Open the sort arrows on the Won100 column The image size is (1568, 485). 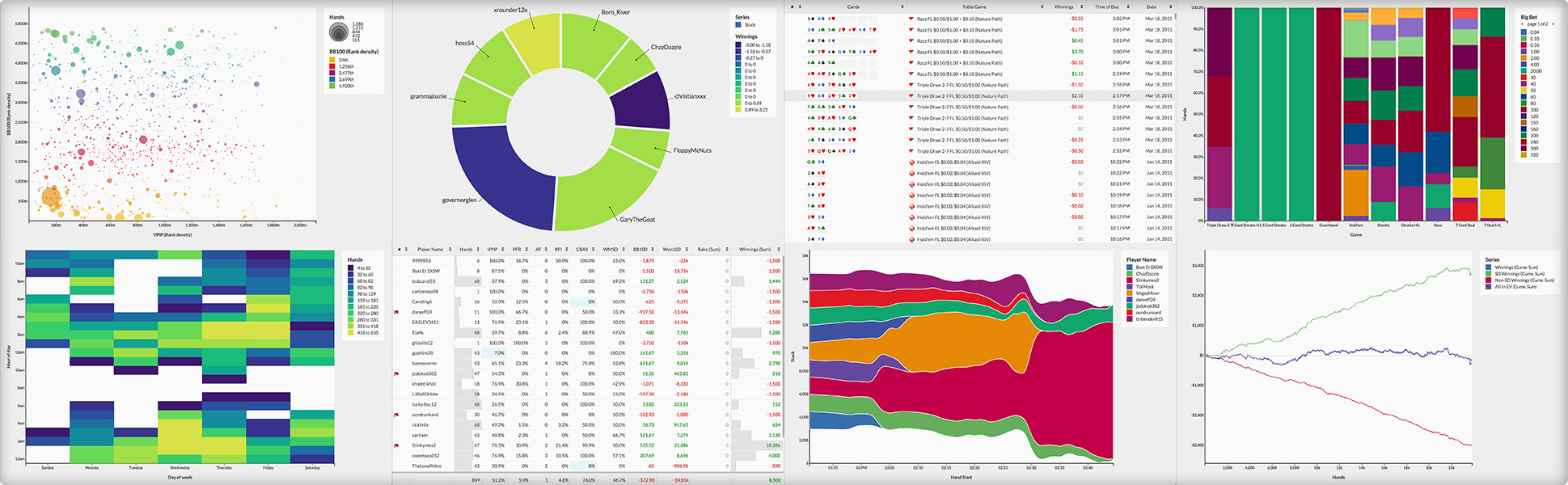[687, 249]
